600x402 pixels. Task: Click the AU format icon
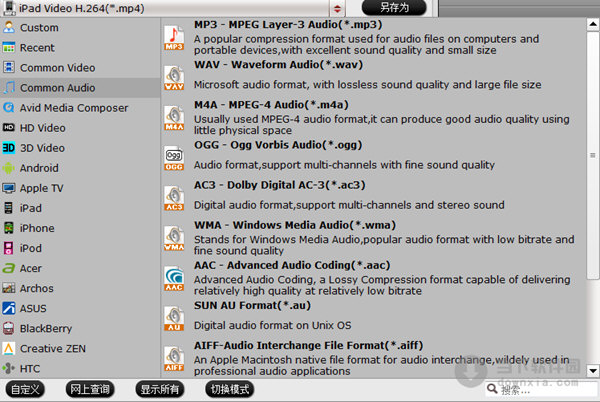click(174, 319)
